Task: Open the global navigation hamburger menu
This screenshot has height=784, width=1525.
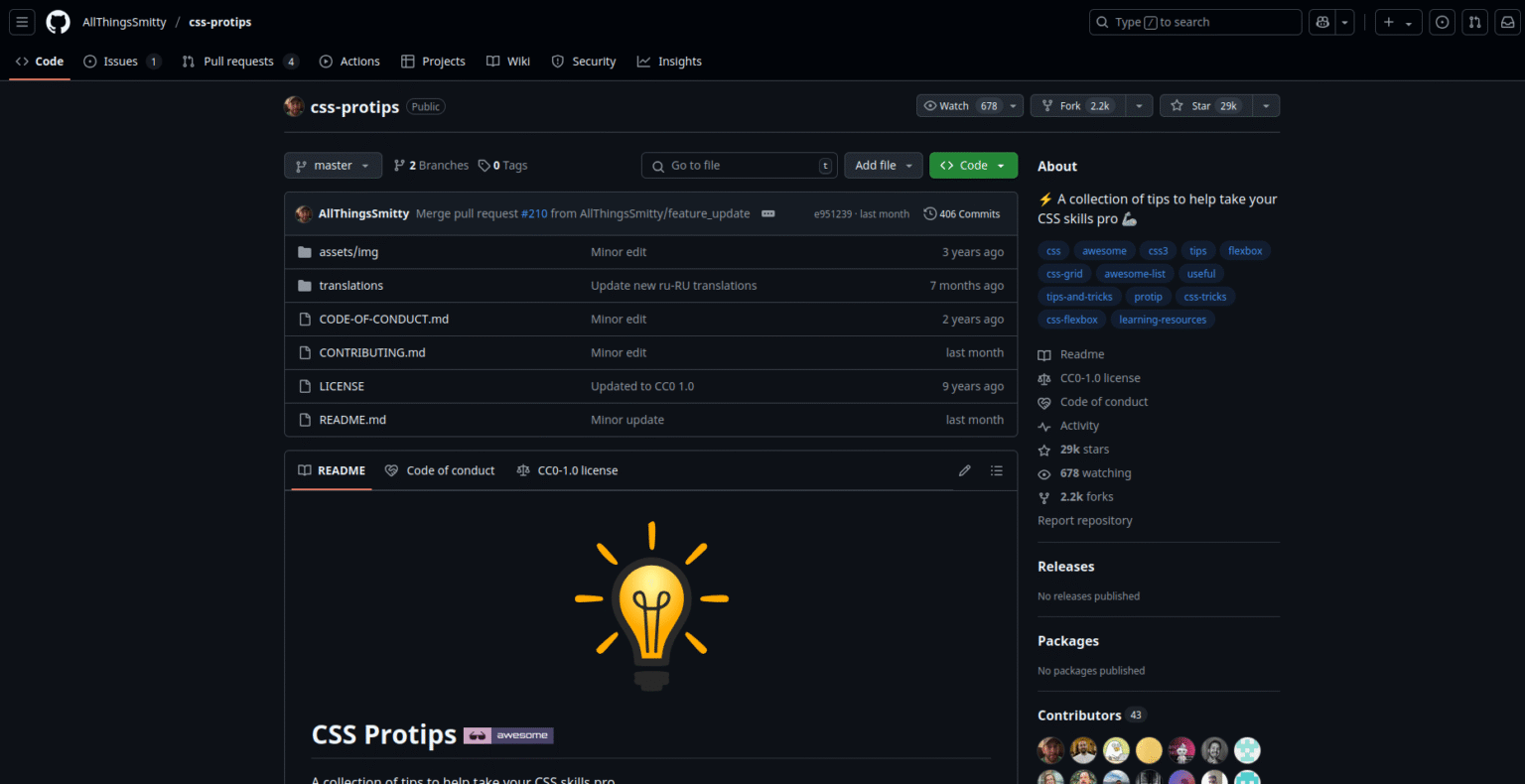Action: tap(22, 22)
